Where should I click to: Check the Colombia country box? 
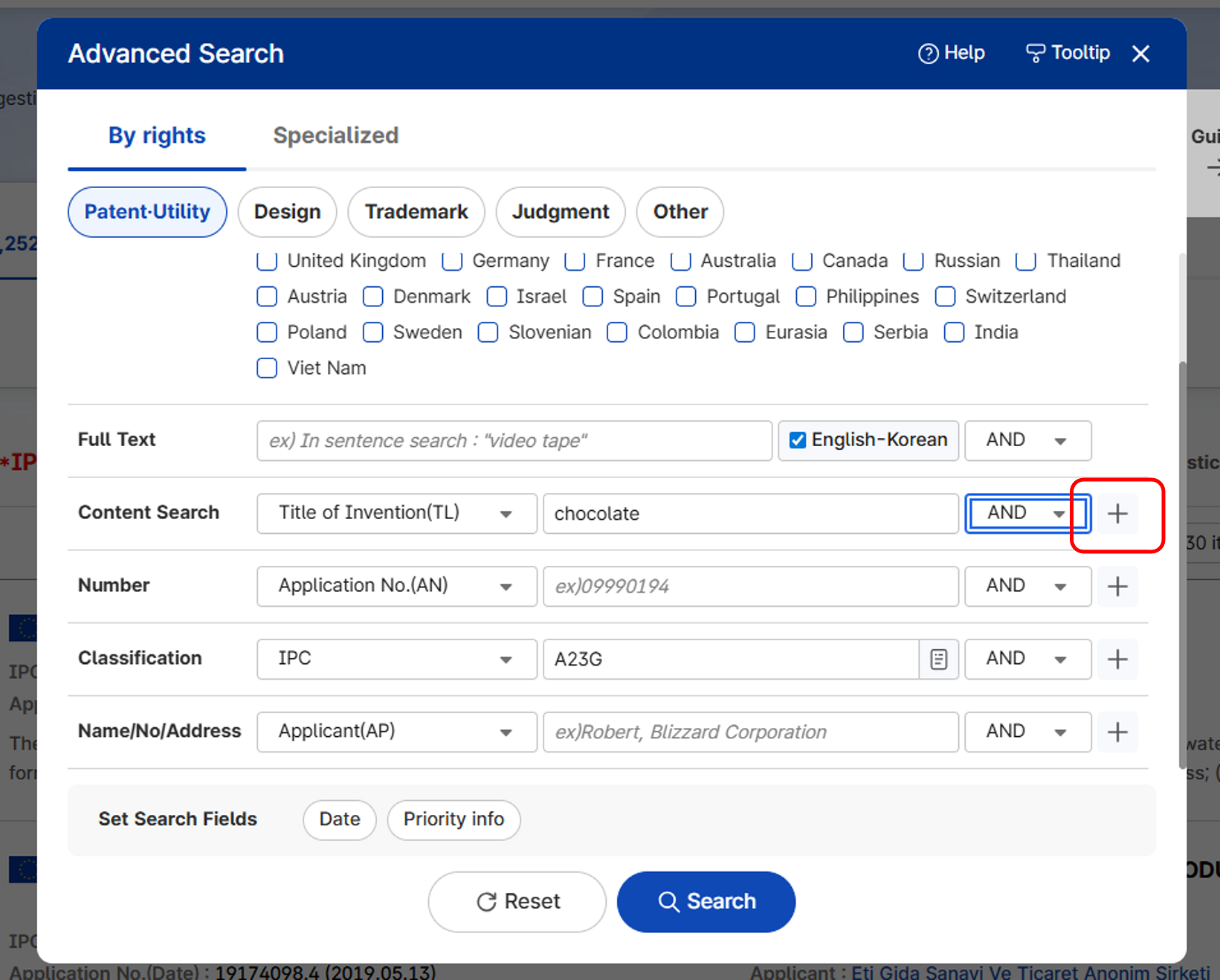point(617,332)
